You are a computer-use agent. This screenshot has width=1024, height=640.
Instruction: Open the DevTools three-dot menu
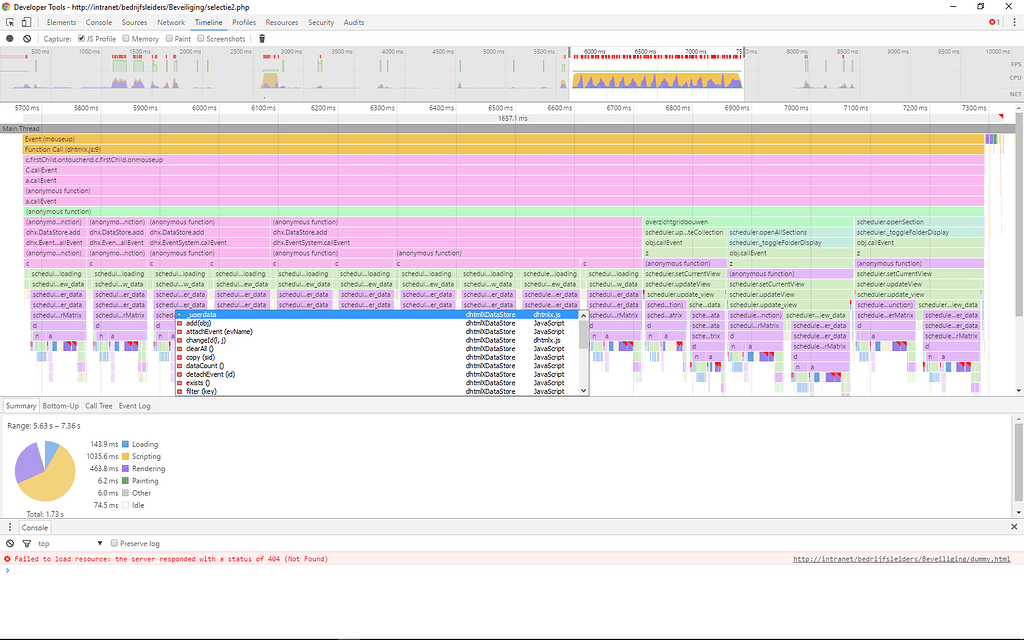click(1014, 22)
